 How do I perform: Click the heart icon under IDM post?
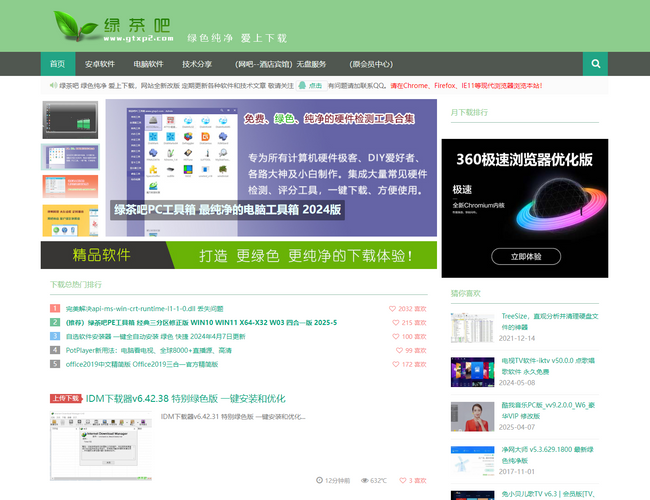(400, 480)
